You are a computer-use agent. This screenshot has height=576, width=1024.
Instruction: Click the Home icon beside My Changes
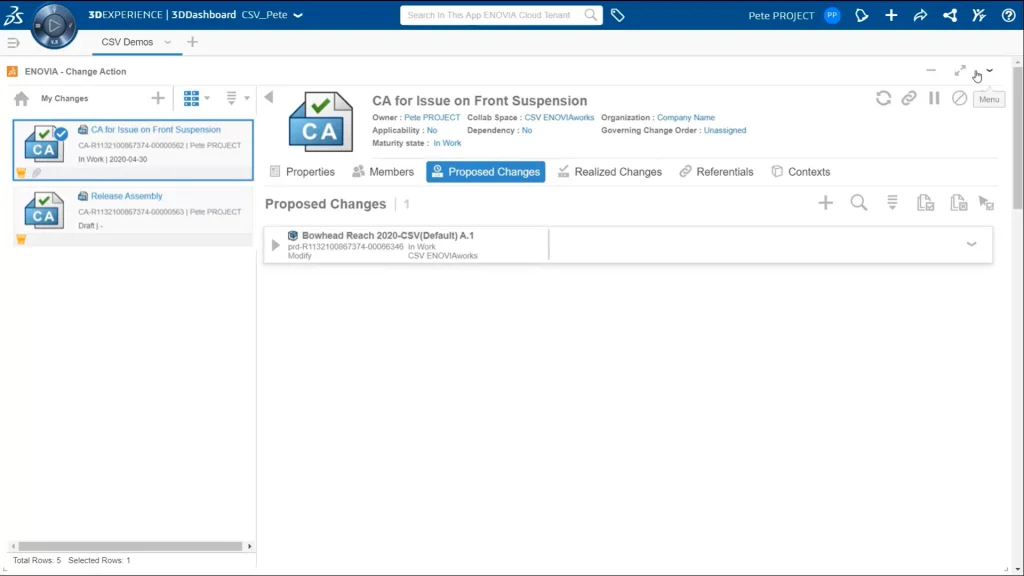[x=21, y=99]
